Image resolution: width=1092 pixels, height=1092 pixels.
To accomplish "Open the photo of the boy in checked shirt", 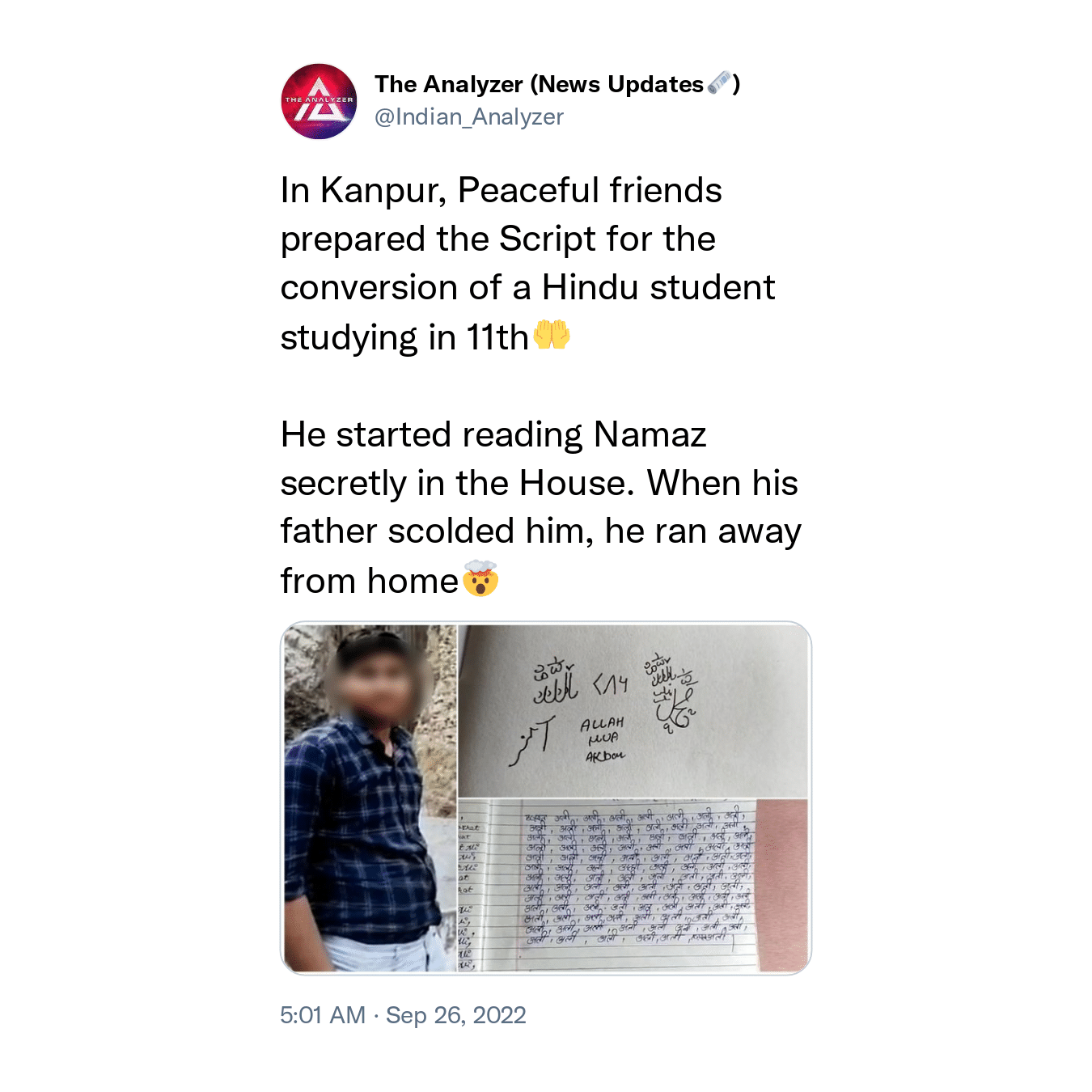I will 370,798.
